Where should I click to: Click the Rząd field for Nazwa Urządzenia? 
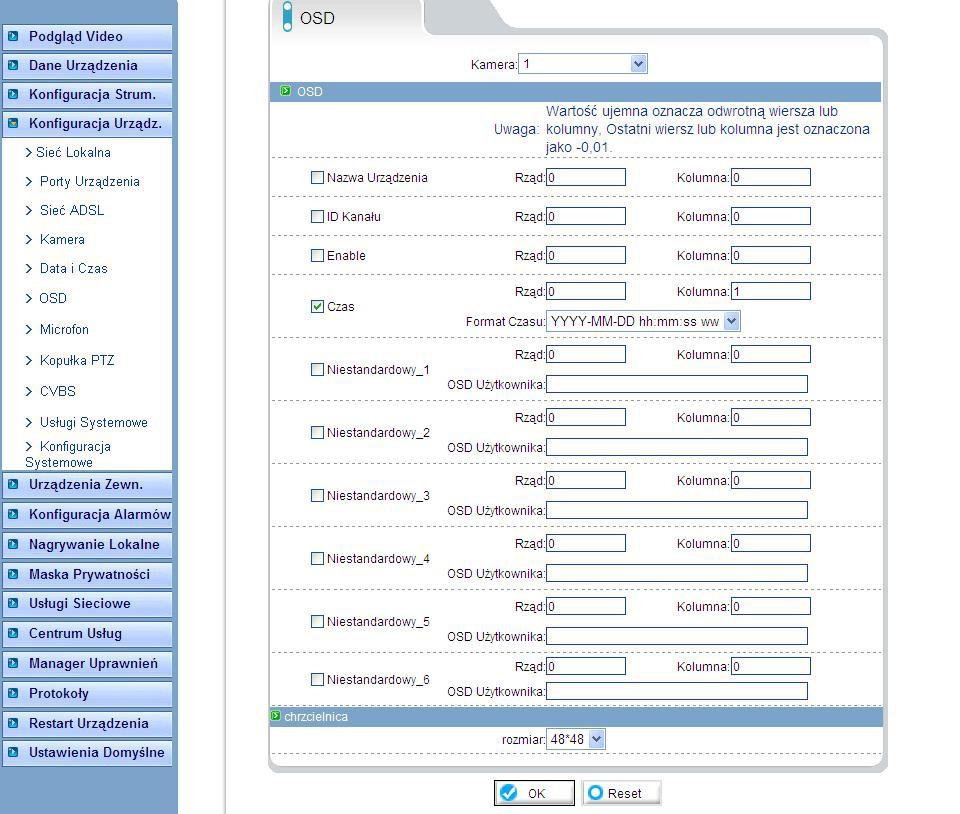586,177
